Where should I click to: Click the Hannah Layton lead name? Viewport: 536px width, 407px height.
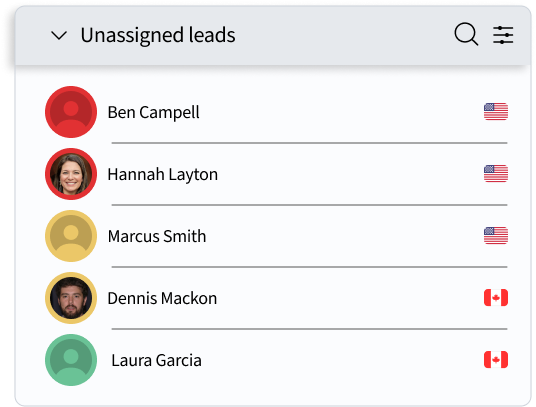pyautogui.click(x=163, y=174)
